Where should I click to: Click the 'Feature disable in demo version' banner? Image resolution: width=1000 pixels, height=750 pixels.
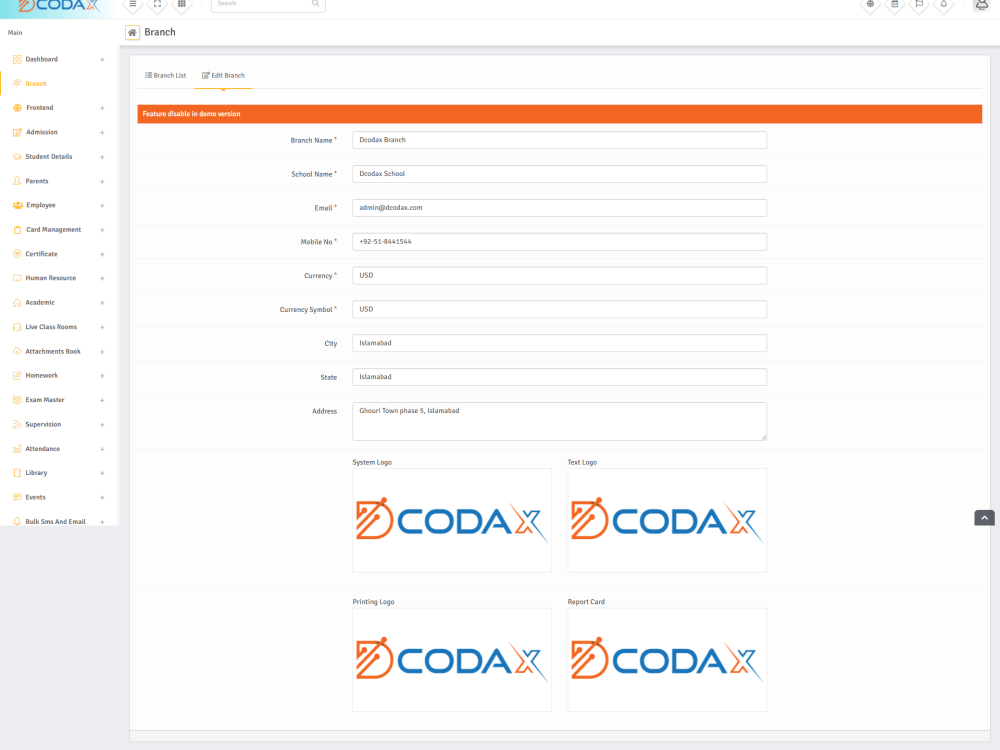(x=559, y=114)
